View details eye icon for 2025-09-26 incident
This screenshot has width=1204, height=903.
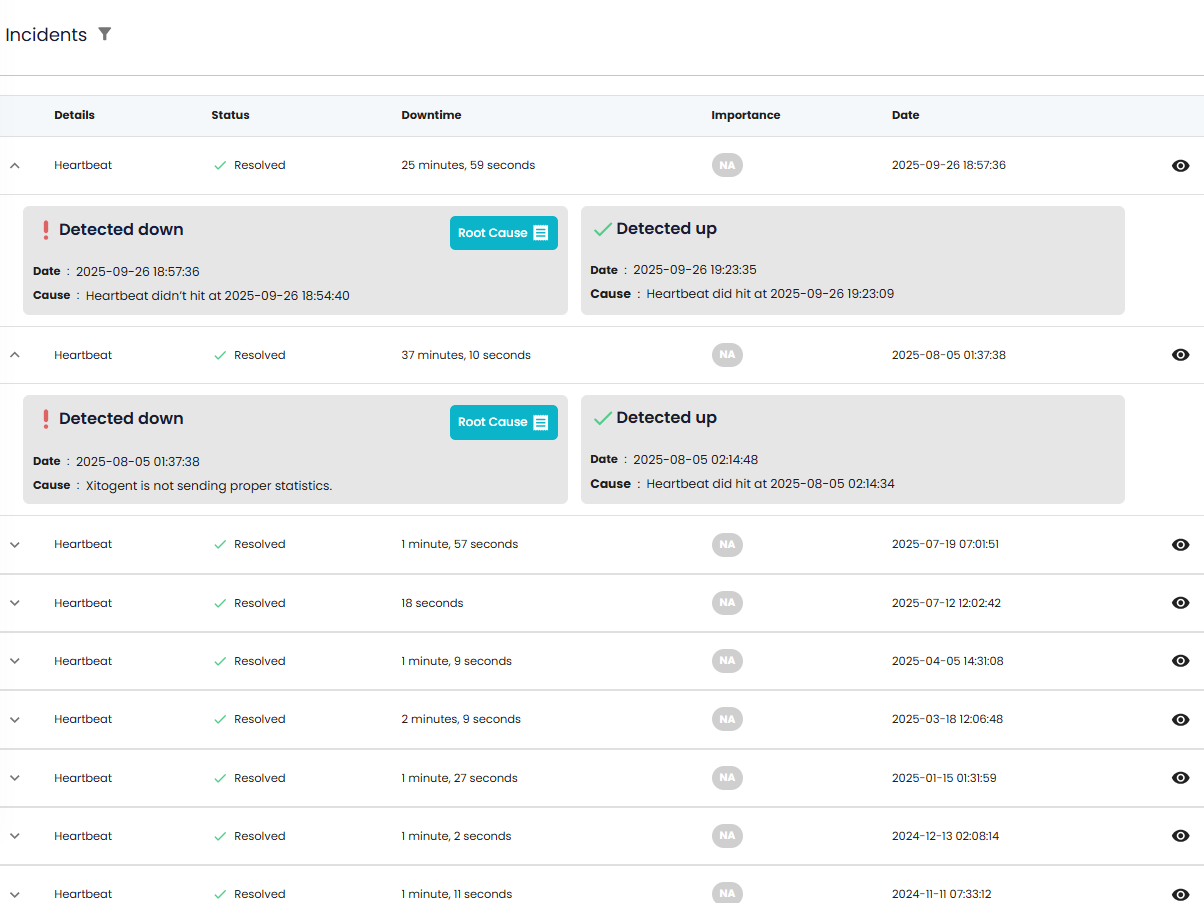[x=1180, y=166]
